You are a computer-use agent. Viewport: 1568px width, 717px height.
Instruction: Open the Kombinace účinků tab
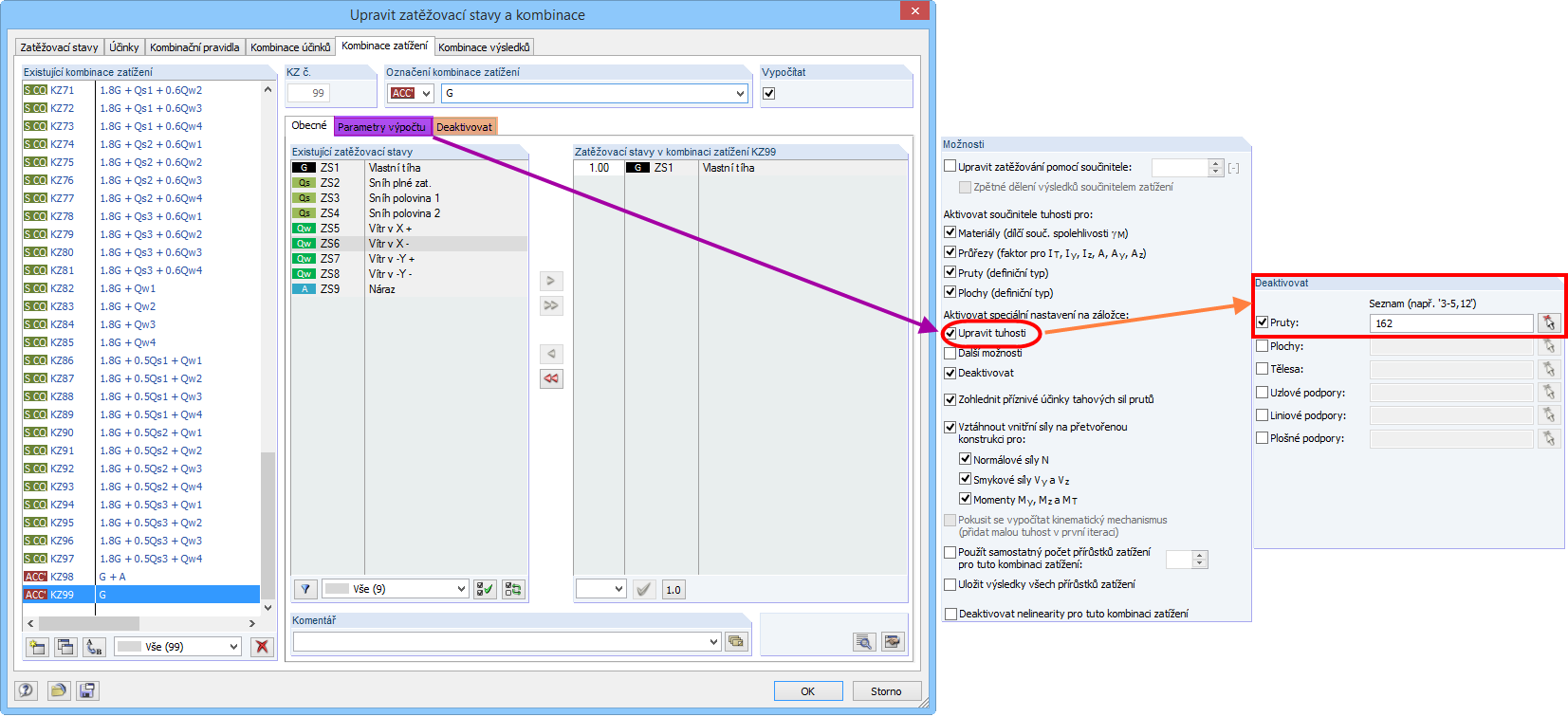[x=290, y=47]
